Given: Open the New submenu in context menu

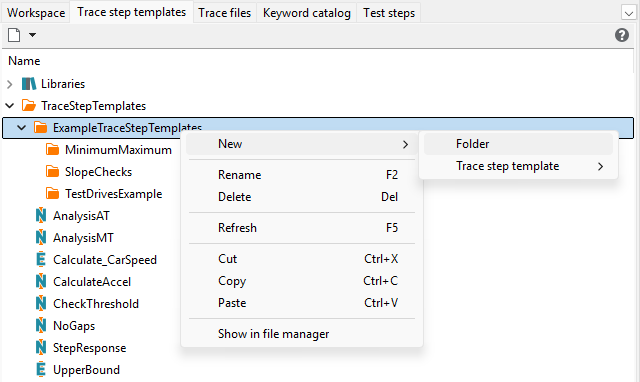Looking at the screenshot, I should 302,144.
